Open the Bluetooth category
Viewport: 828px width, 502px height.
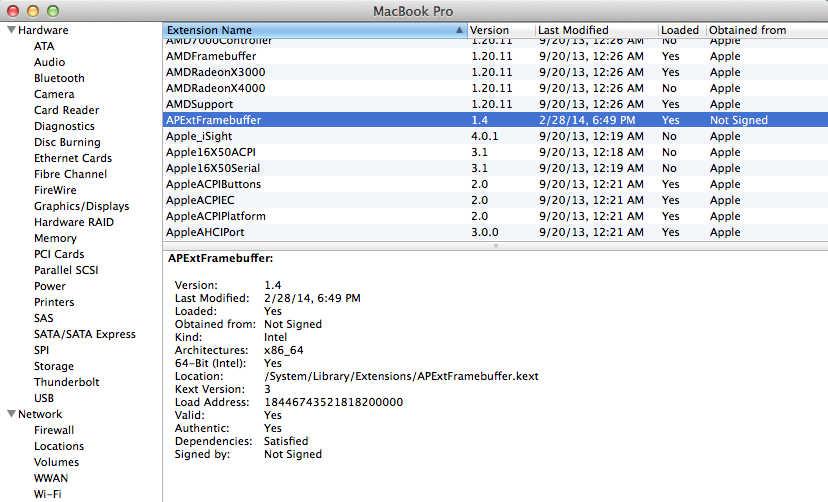[59, 78]
